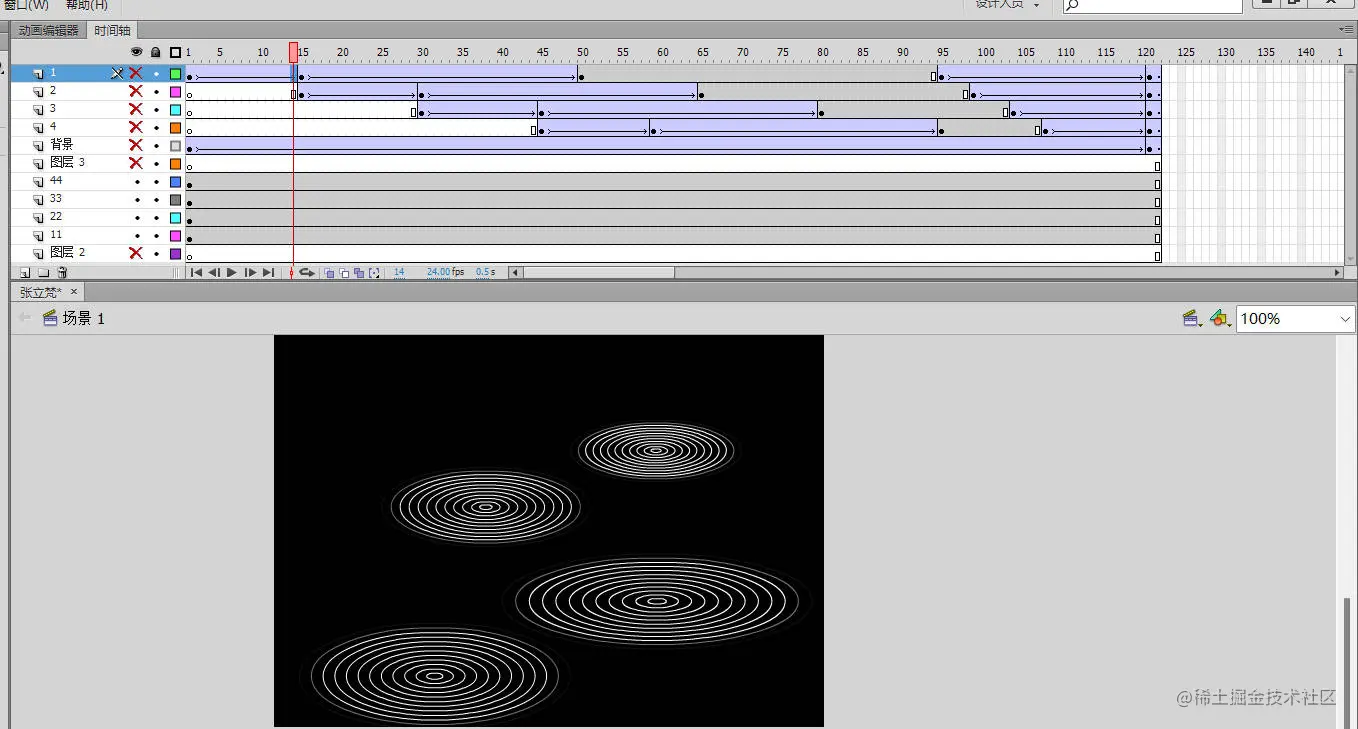Click the timeline scrollbar left arrow
Image resolution: width=1358 pixels, height=729 pixels.
coord(515,272)
